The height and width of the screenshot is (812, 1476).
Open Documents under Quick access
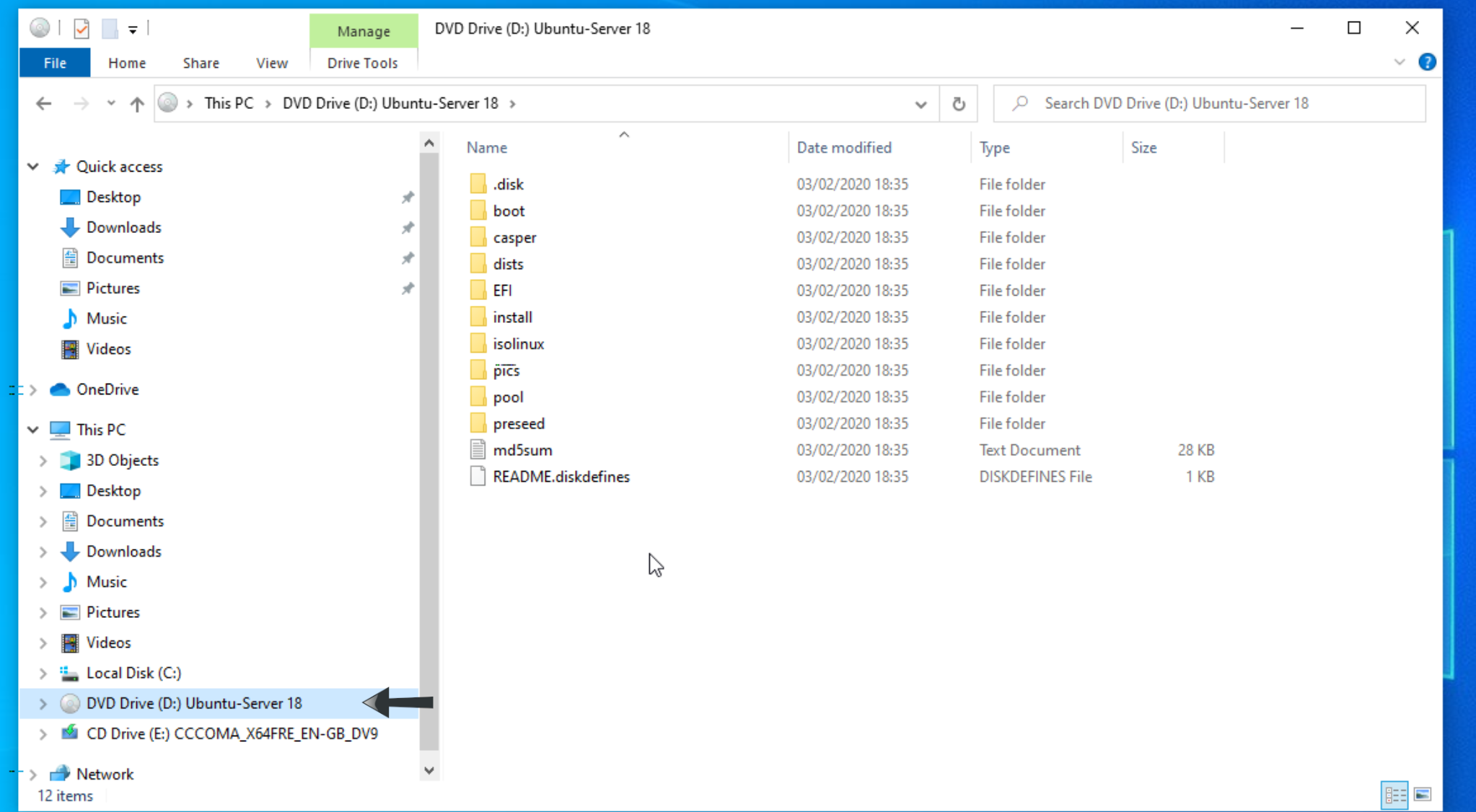[x=125, y=257]
